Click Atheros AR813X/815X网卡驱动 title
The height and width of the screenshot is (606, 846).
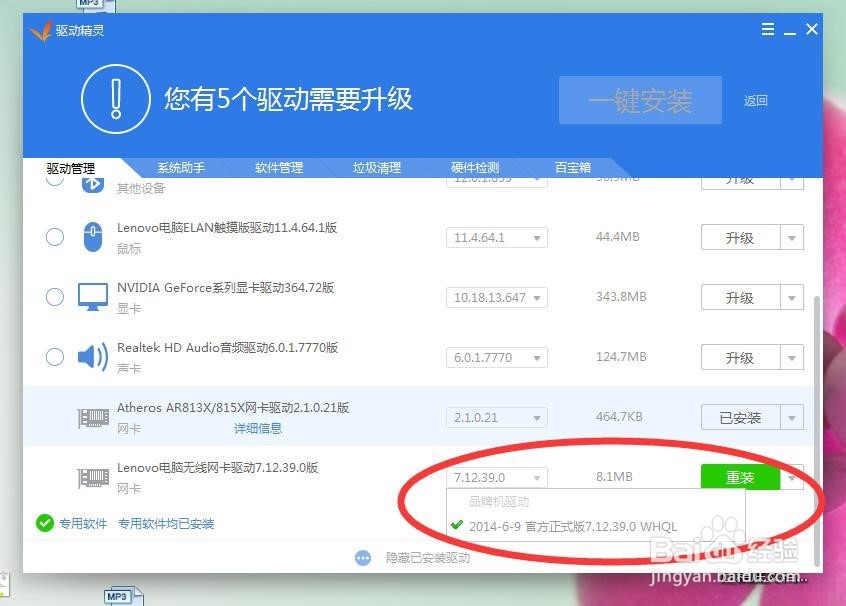click(233, 407)
